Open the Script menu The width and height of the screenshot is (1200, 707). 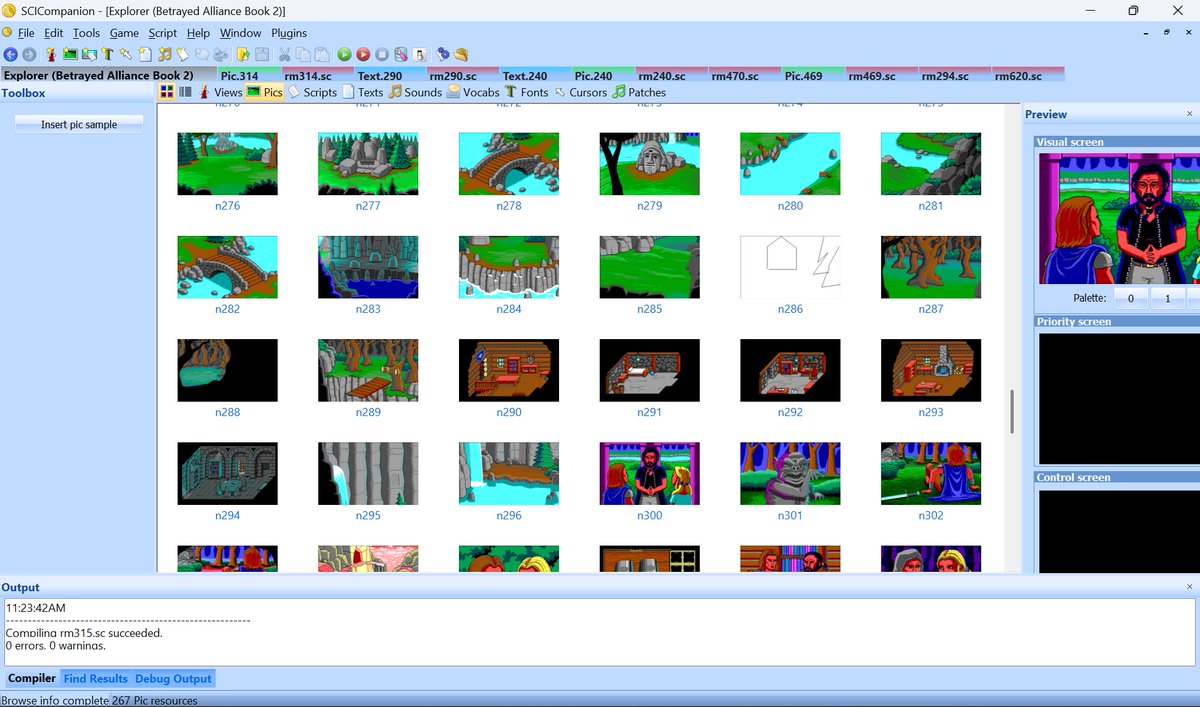(x=163, y=33)
